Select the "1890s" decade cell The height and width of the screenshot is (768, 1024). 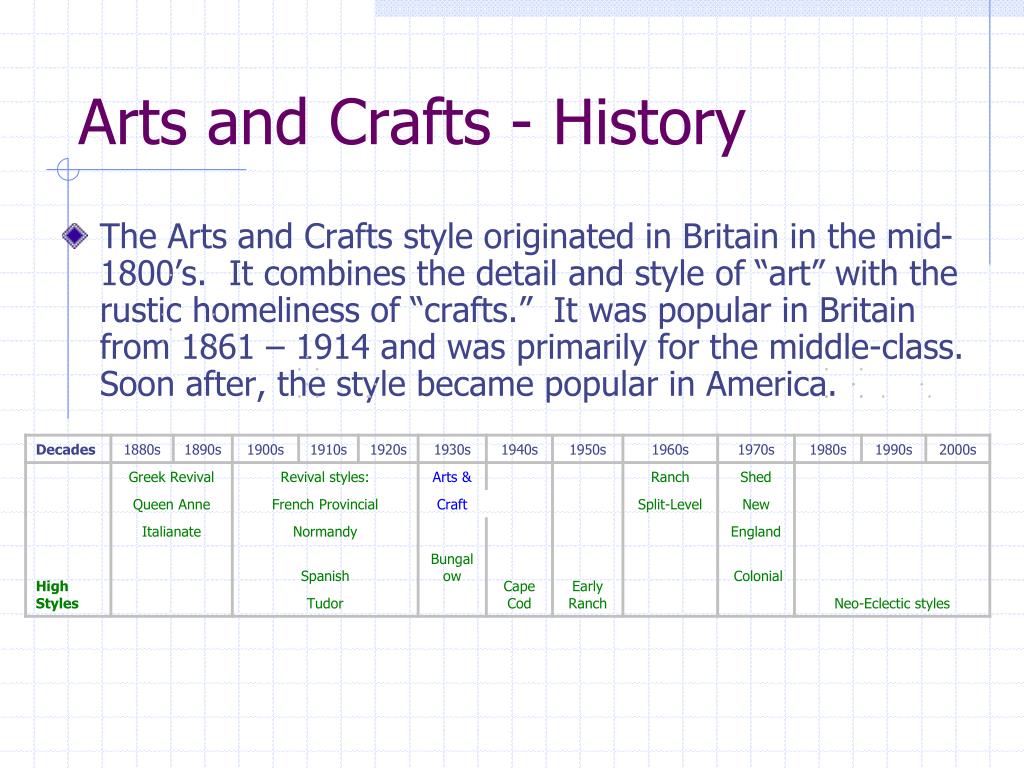pyautogui.click(x=202, y=450)
